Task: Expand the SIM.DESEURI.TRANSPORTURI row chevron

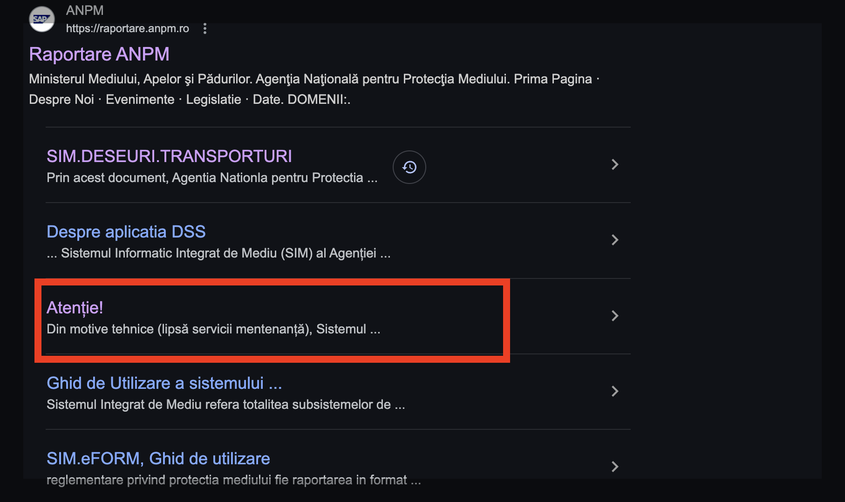Action: (615, 164)
